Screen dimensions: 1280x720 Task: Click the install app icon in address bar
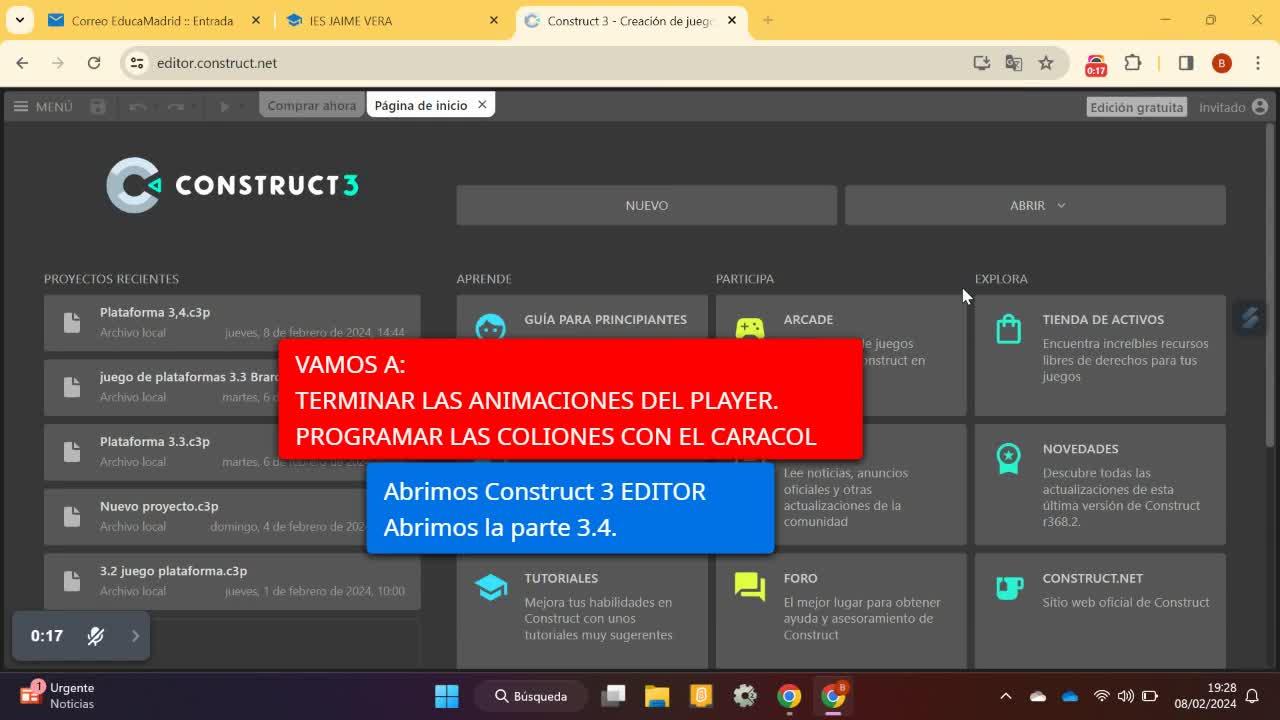982,63
